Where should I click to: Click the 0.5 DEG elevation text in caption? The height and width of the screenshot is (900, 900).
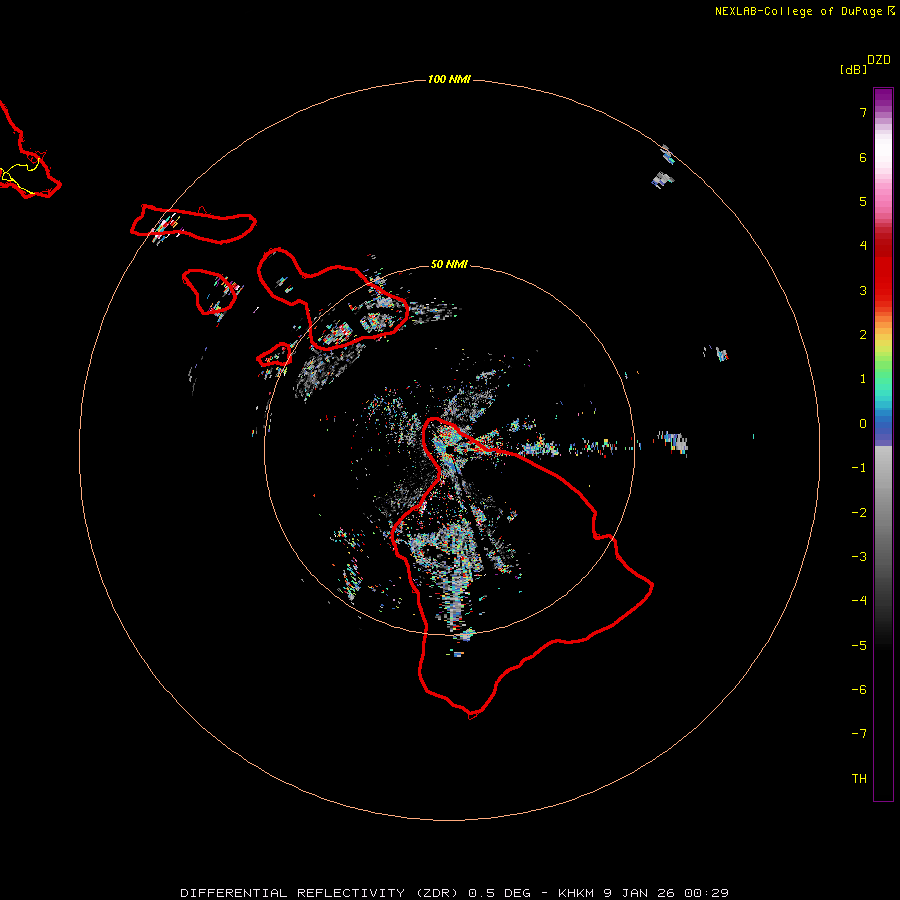click(x=499, y=893)
